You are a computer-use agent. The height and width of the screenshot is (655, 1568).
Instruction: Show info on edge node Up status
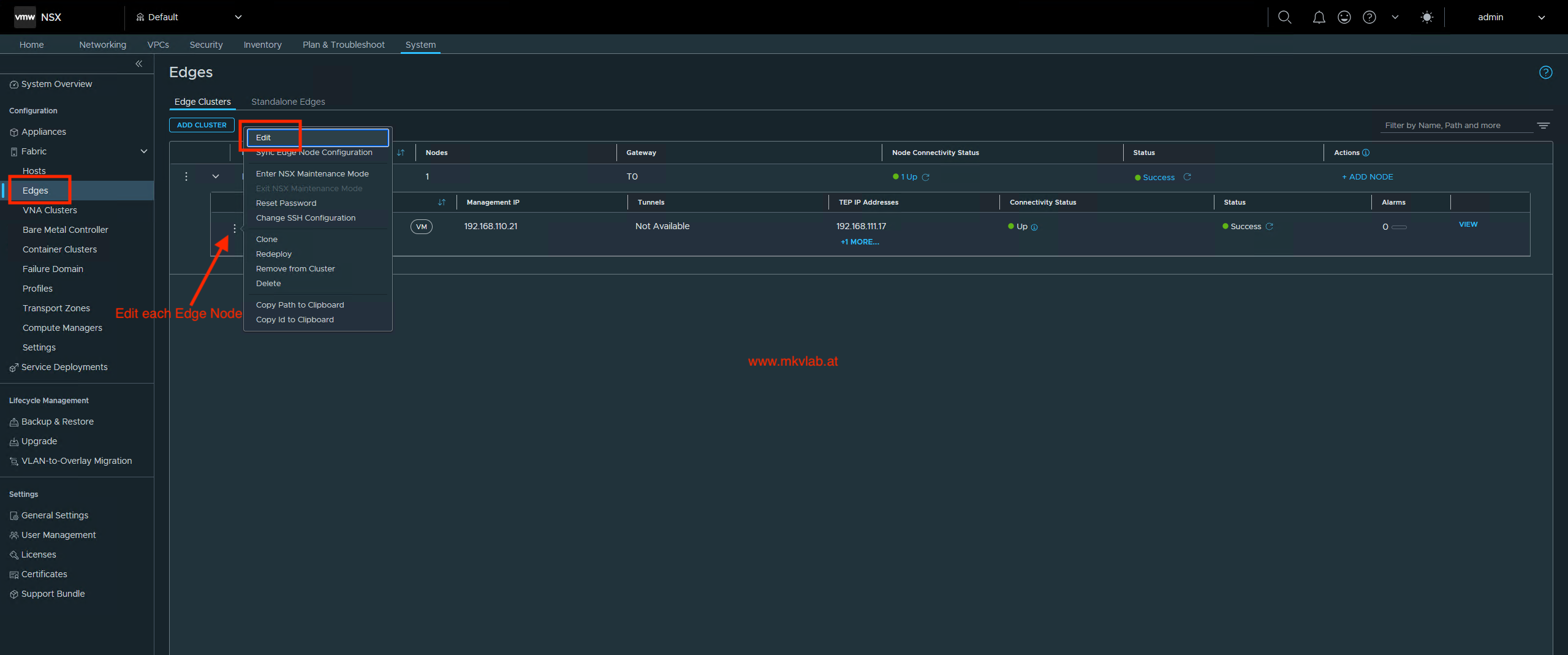point(1034,227)
